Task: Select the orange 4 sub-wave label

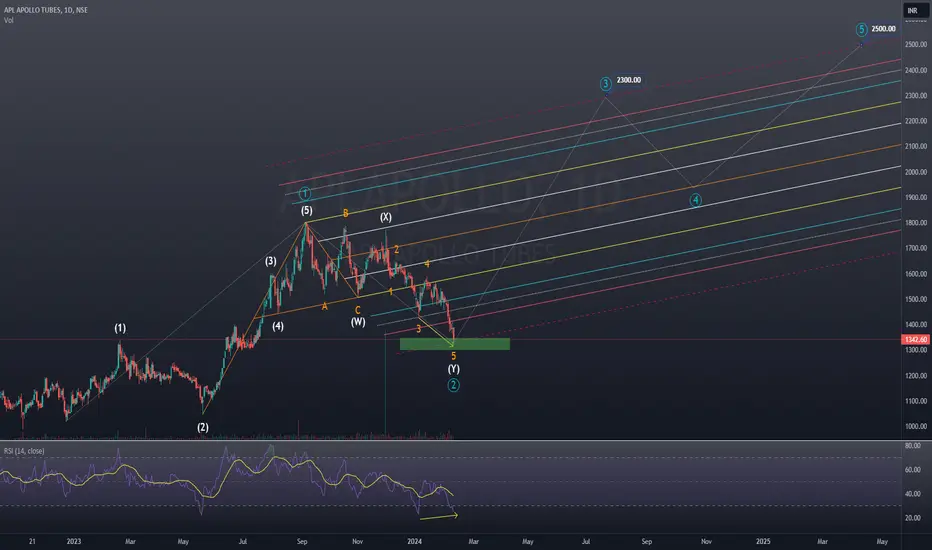Action: (427, 264)
